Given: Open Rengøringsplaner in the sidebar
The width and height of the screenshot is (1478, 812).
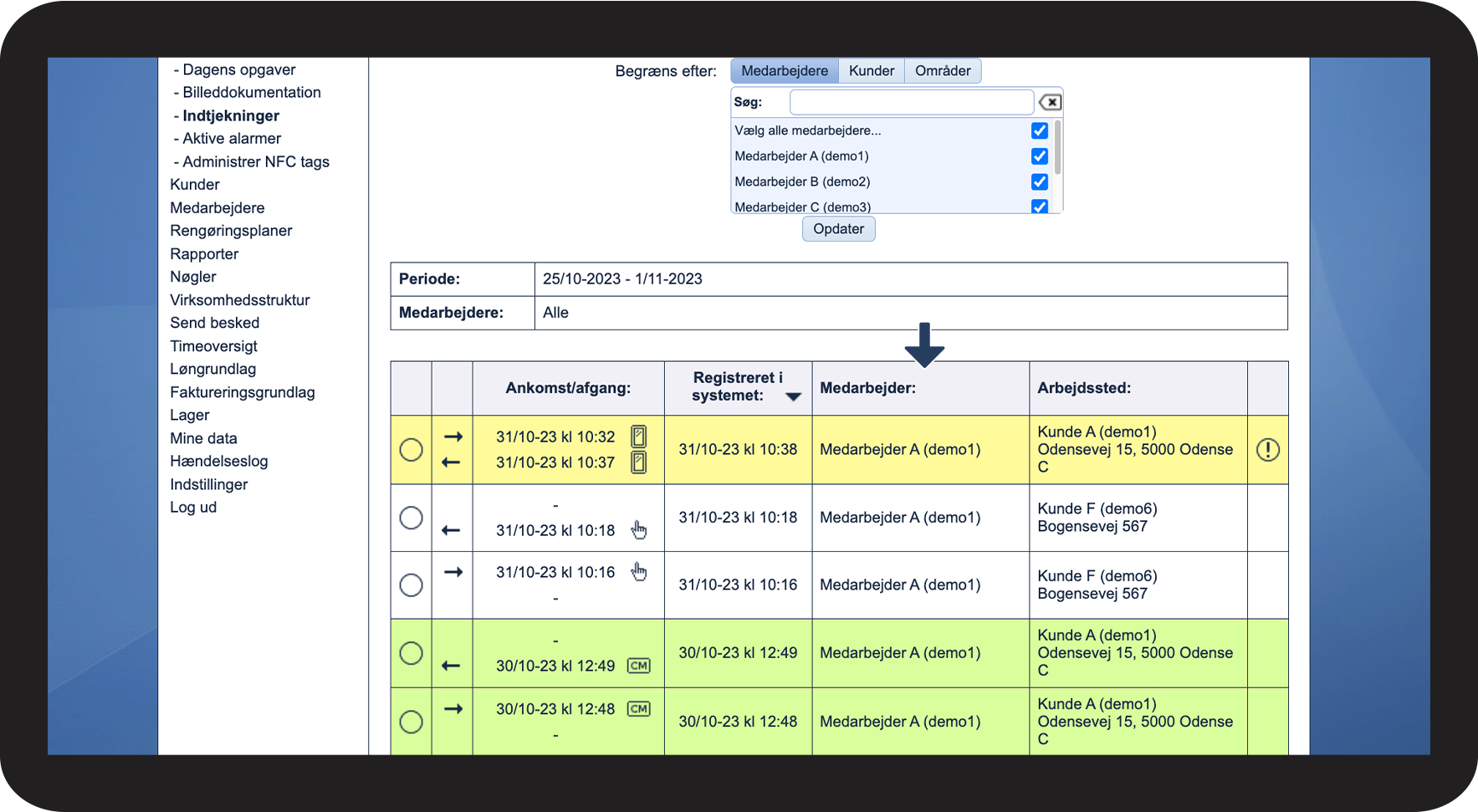Looking at the screenshot, I should [232, 230].
